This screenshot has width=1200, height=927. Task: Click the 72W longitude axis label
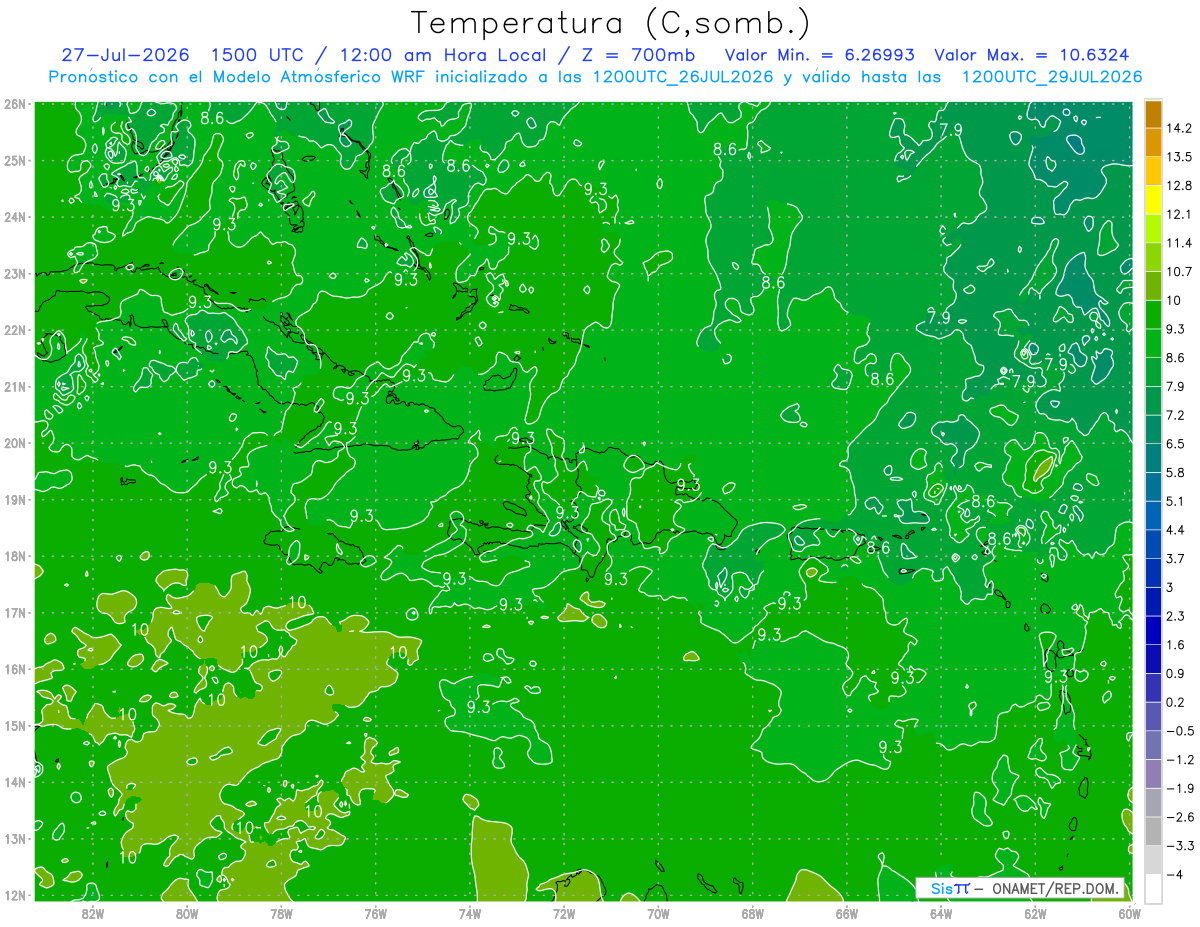click(x=564, y=913)
